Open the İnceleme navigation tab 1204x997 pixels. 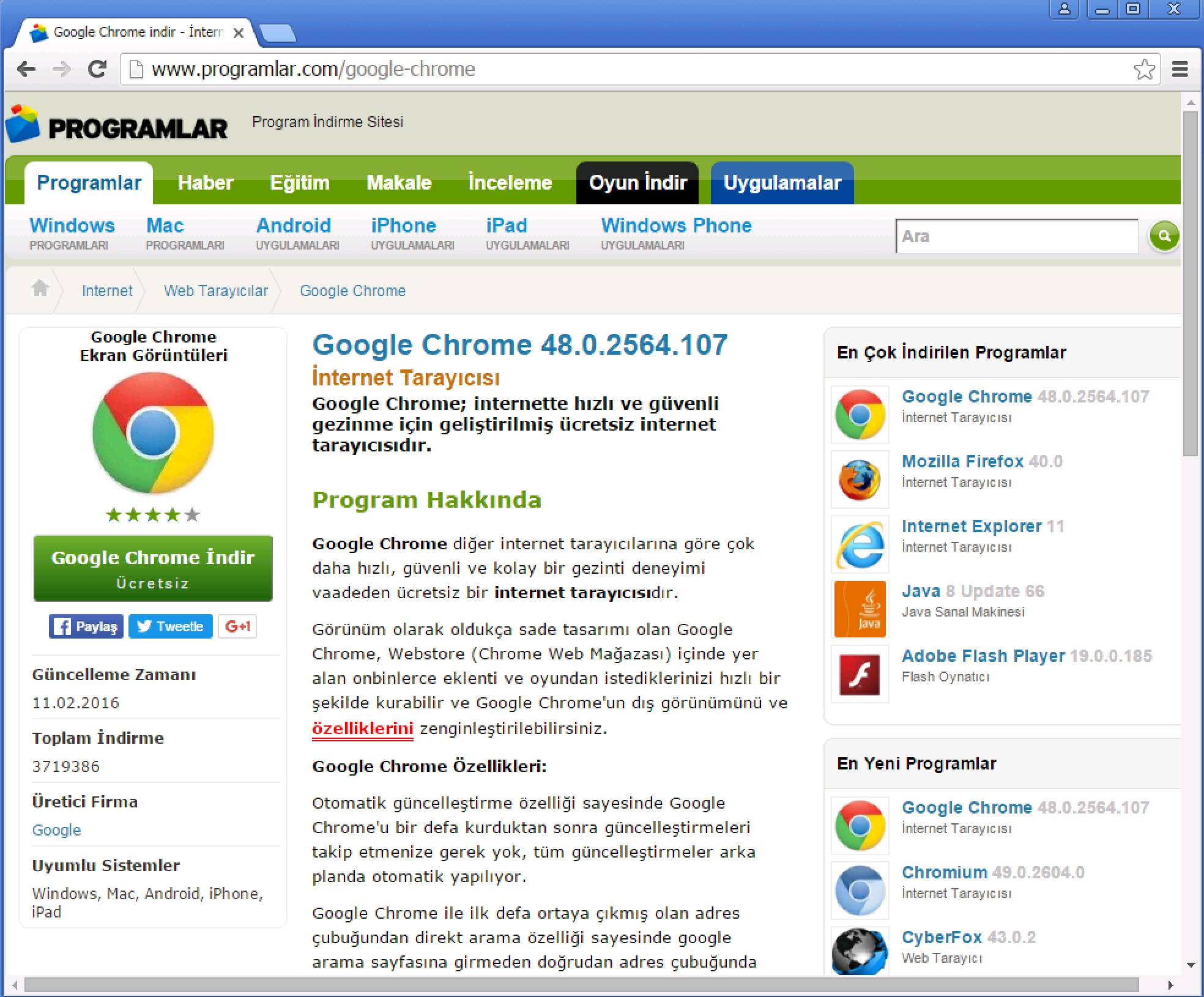tap(510, 182)
